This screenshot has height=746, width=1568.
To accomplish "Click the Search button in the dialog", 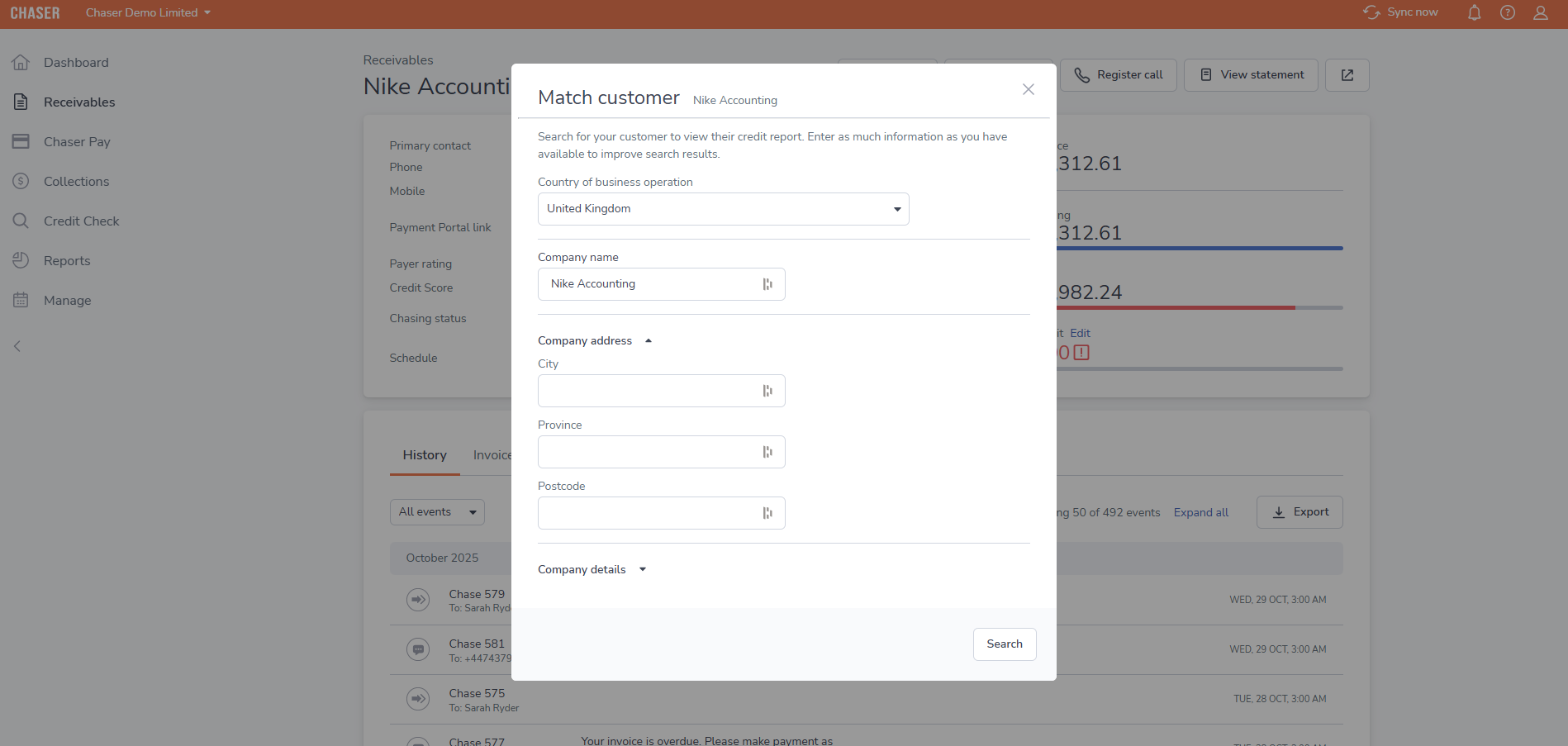I will pyautogui.click(x=1004, y=644).
